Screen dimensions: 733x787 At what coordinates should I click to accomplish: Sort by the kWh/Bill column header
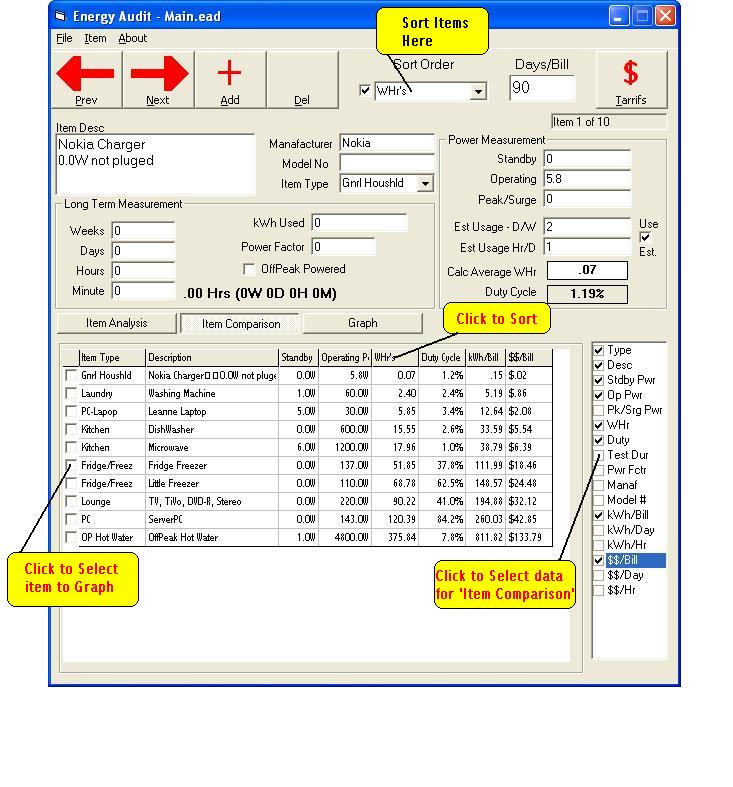tap(485, 357)
